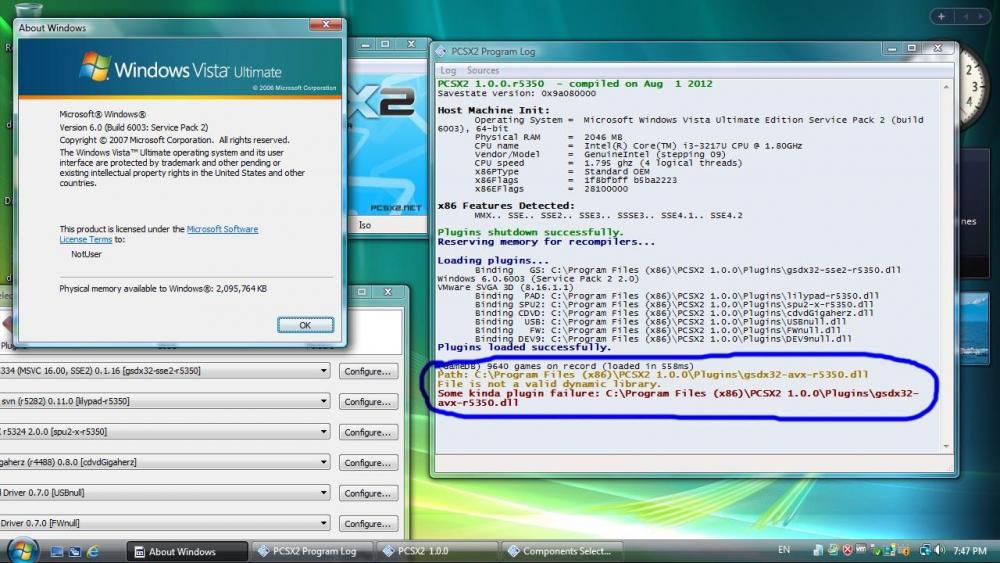Viewport: 1000px width, 563px height.
Task: Click the 'Loading plugins...' log line
Action: [493, 260]
